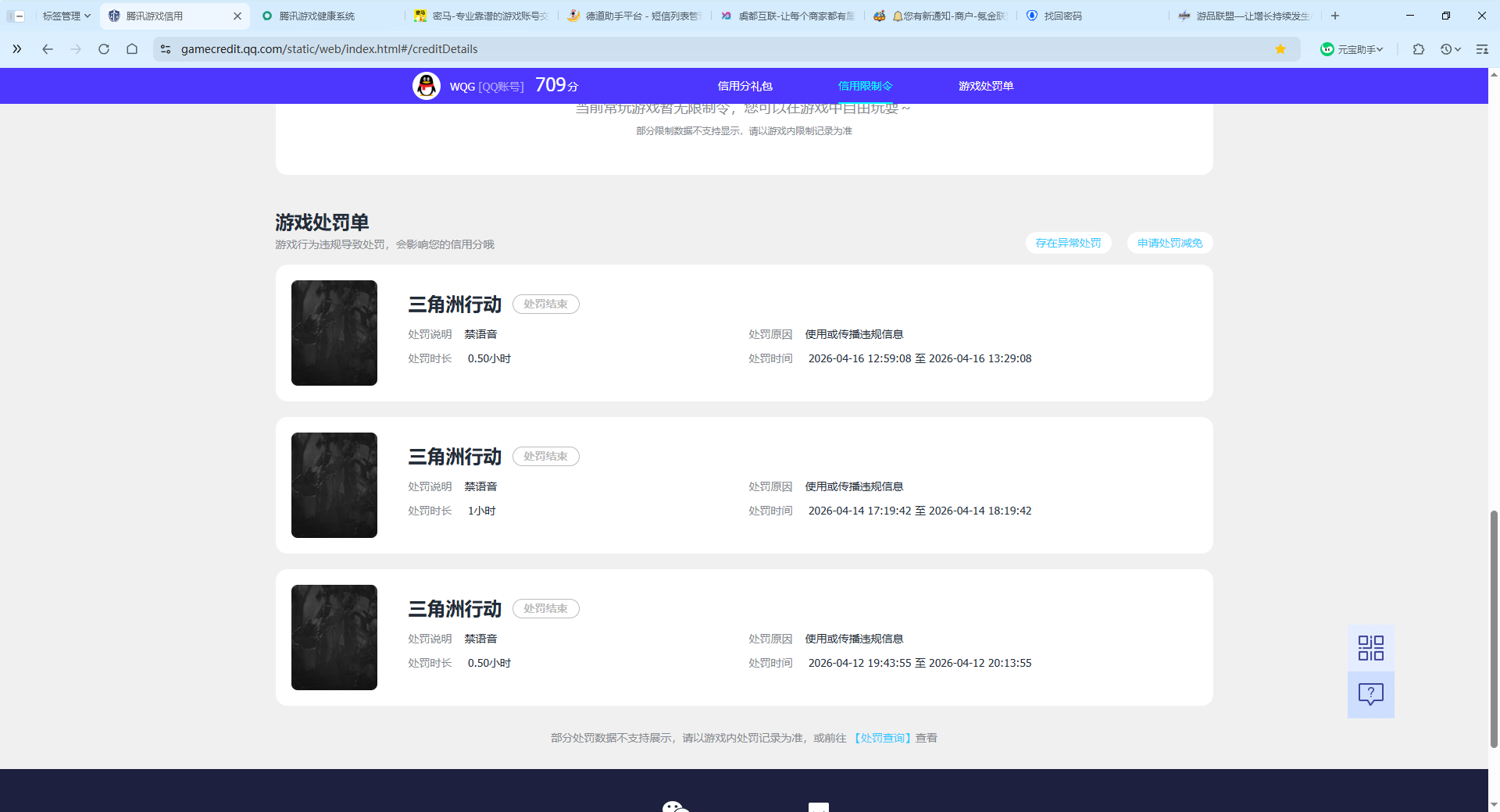
Task: Expand sidebar with double-chevron icon
Action: [x=16, y=49]
